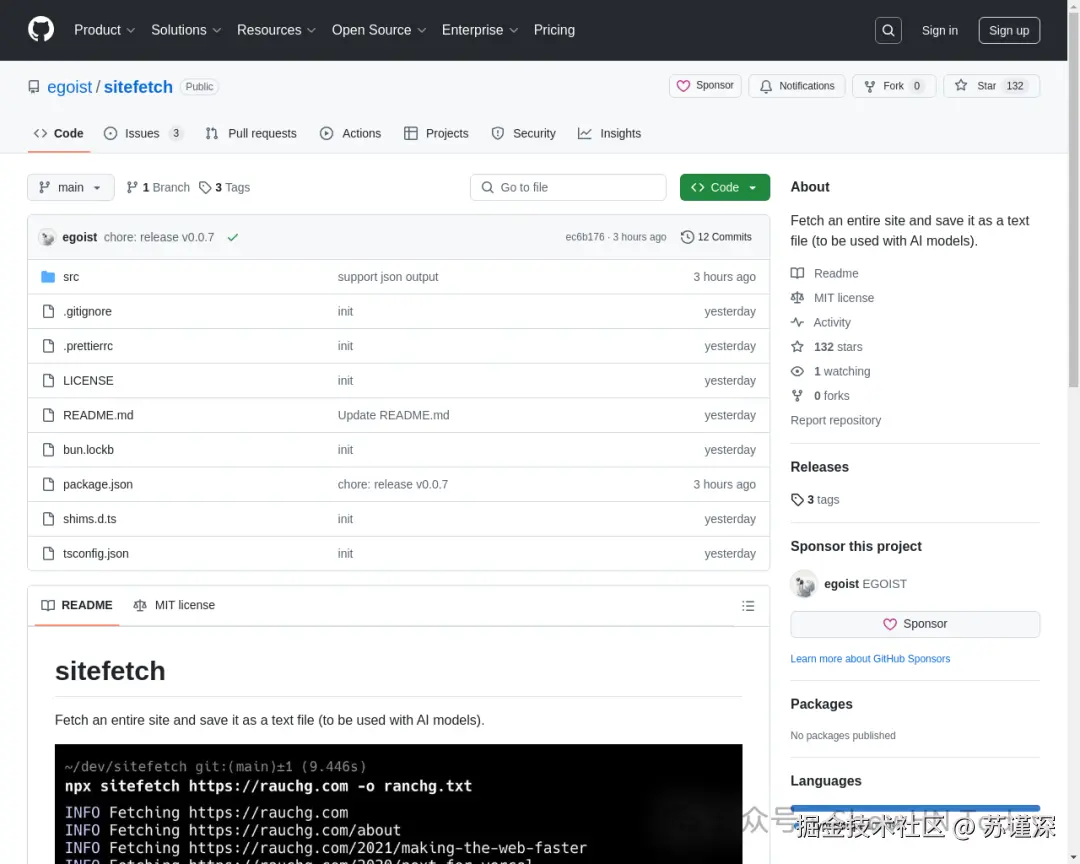Screen dimensions: 1080x864
Task: Click the commit status green checkmark
Action: point(233,237)
